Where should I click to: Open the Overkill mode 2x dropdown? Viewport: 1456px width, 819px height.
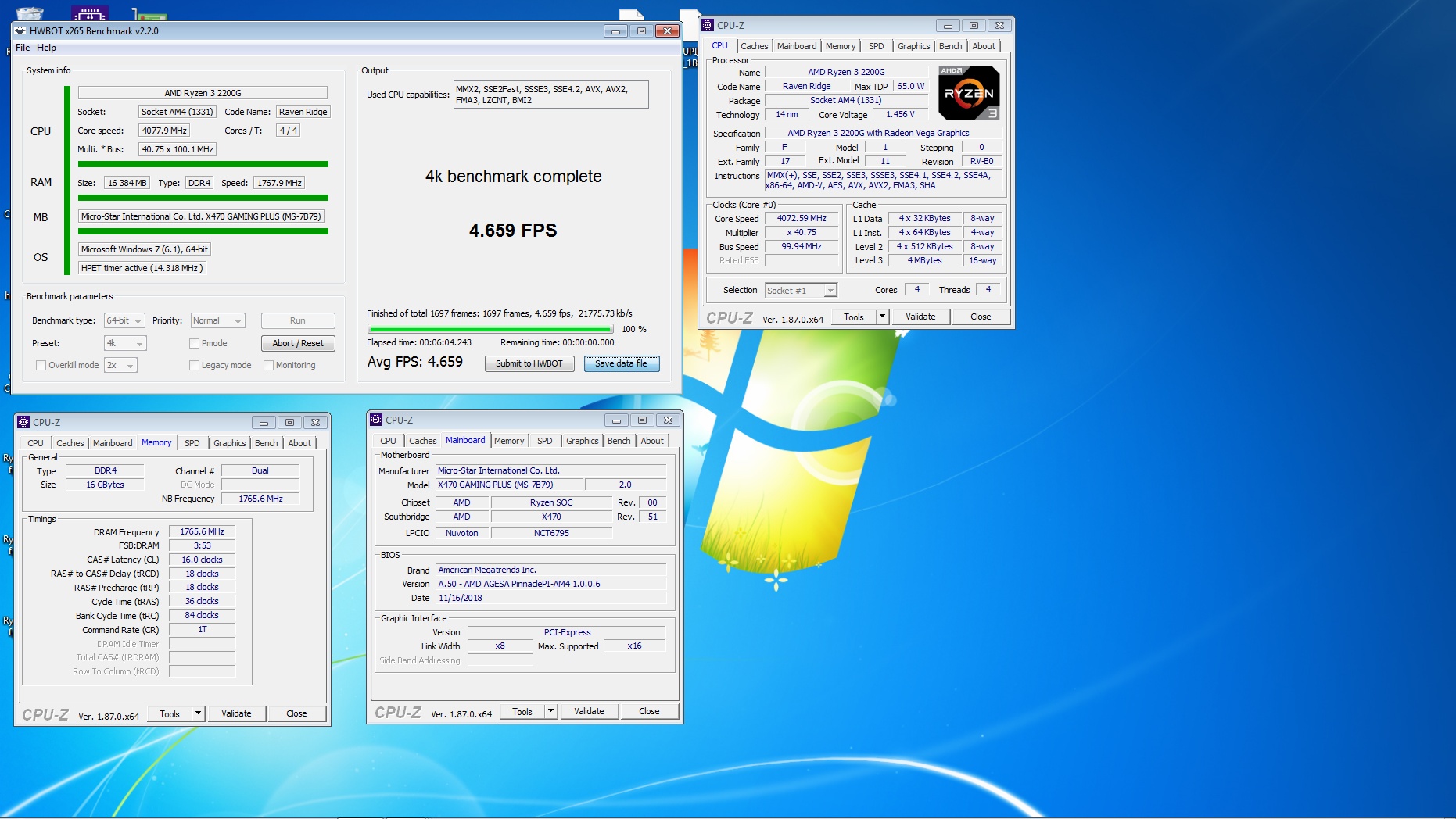pyautogui.click(x=120, y=365)
